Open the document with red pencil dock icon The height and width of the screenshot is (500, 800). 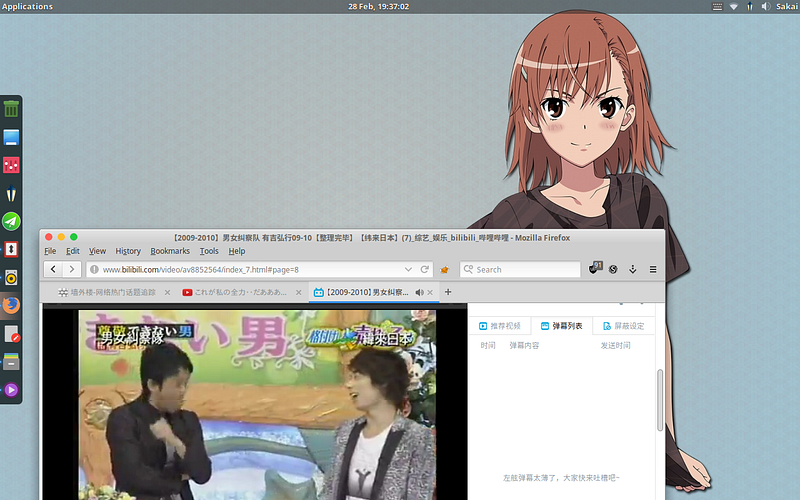click(11, 334)
